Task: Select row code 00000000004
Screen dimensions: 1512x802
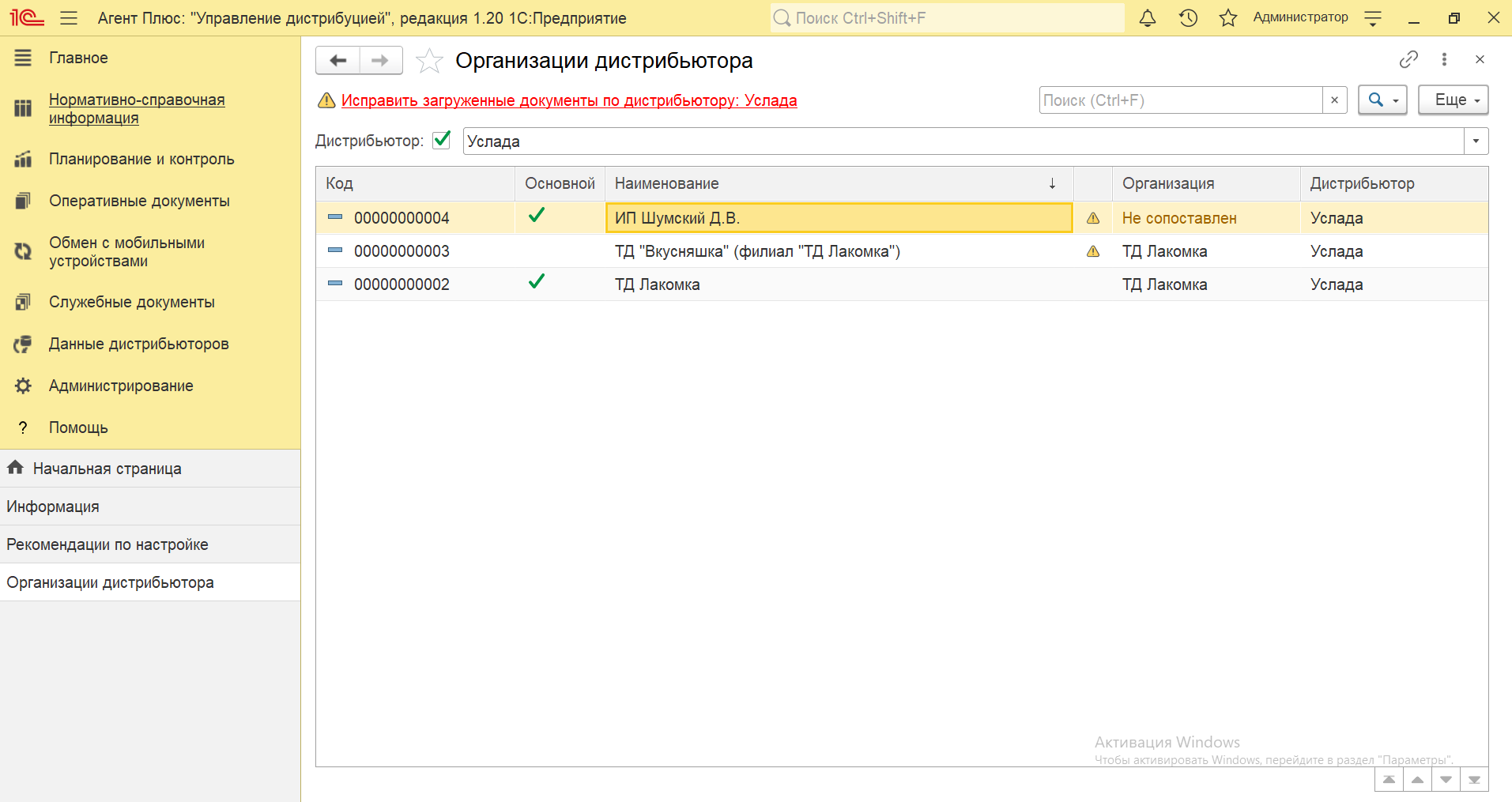Action: pos(402,218)
